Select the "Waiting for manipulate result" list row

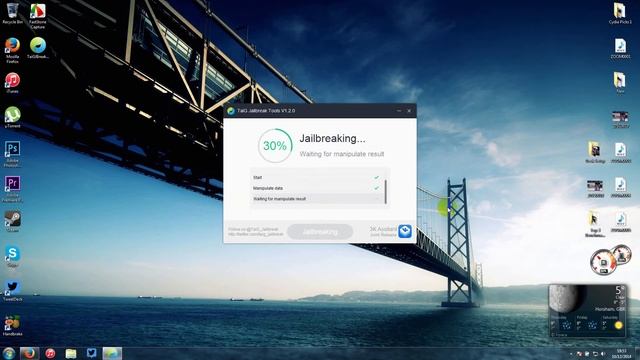tap(316, 199)
